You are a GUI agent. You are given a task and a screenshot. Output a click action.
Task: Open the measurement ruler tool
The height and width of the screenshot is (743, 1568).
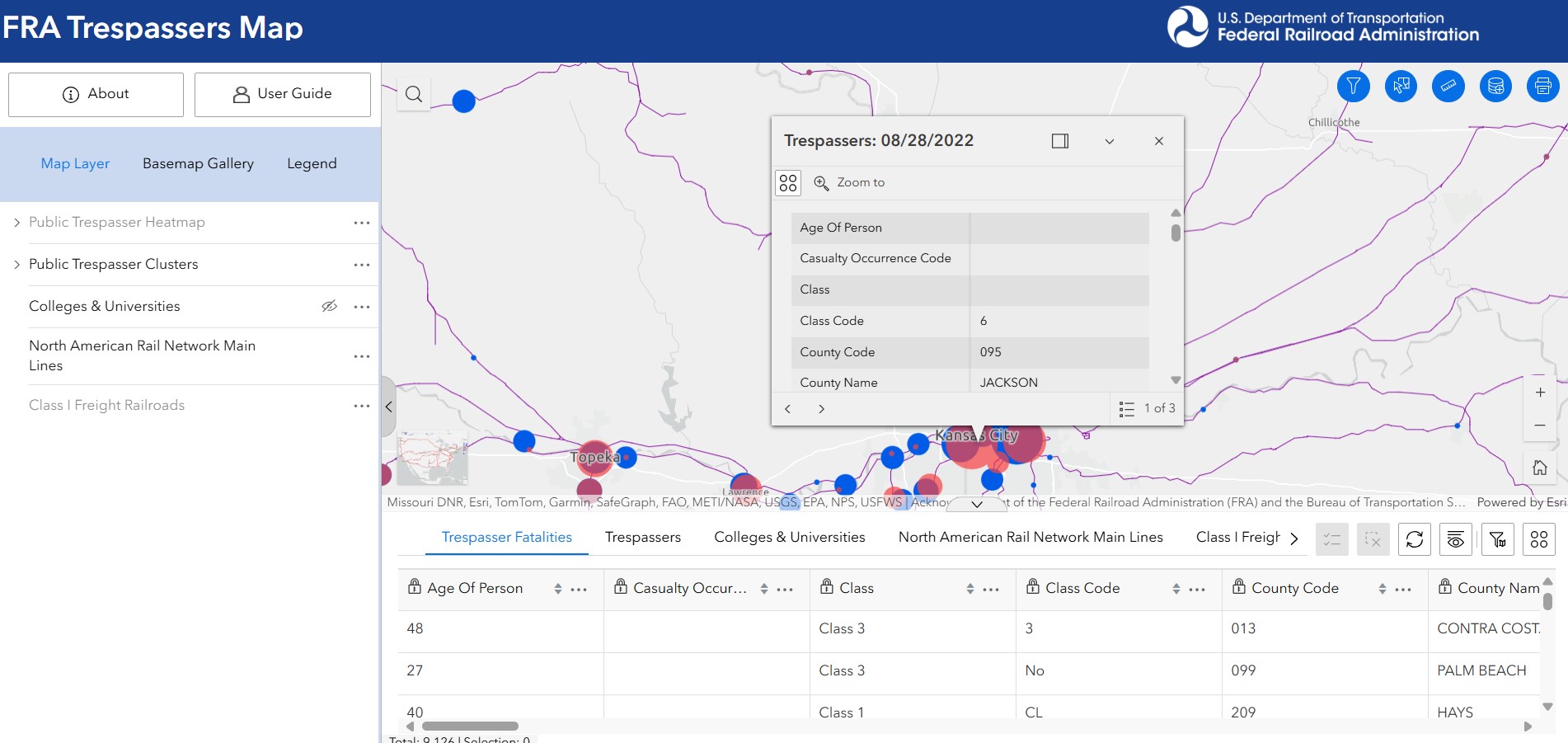tap(1448, 87)
